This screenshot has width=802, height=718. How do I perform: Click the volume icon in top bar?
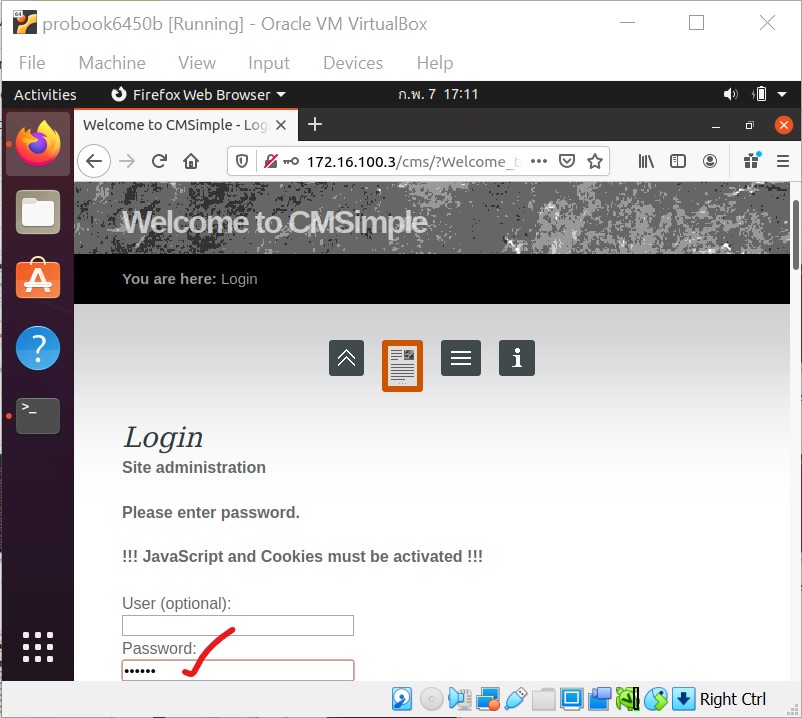(x=730, y=94)
